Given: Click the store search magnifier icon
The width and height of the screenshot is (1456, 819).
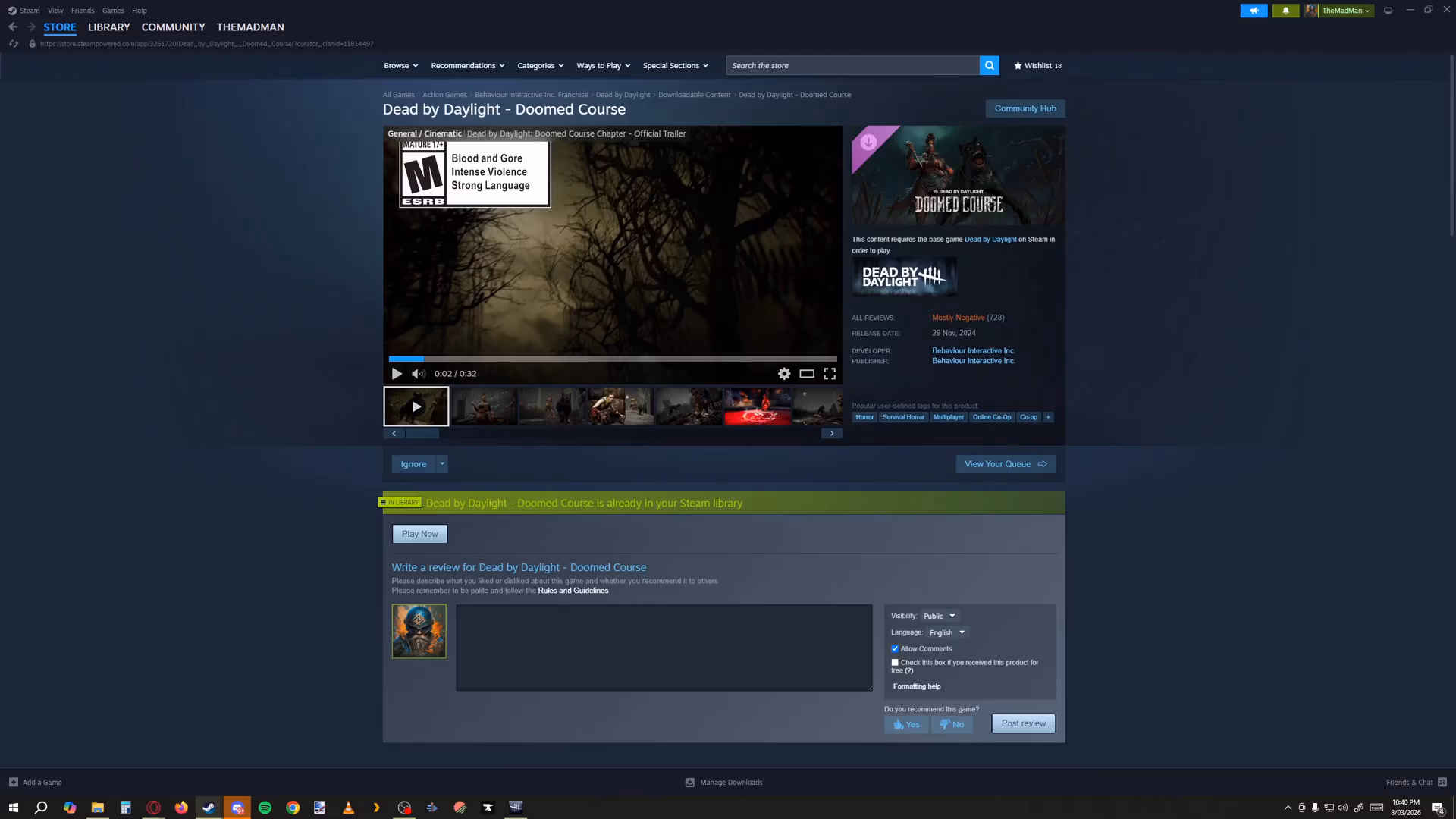Looking at the screenshot, I should click(x=989, y=66).
